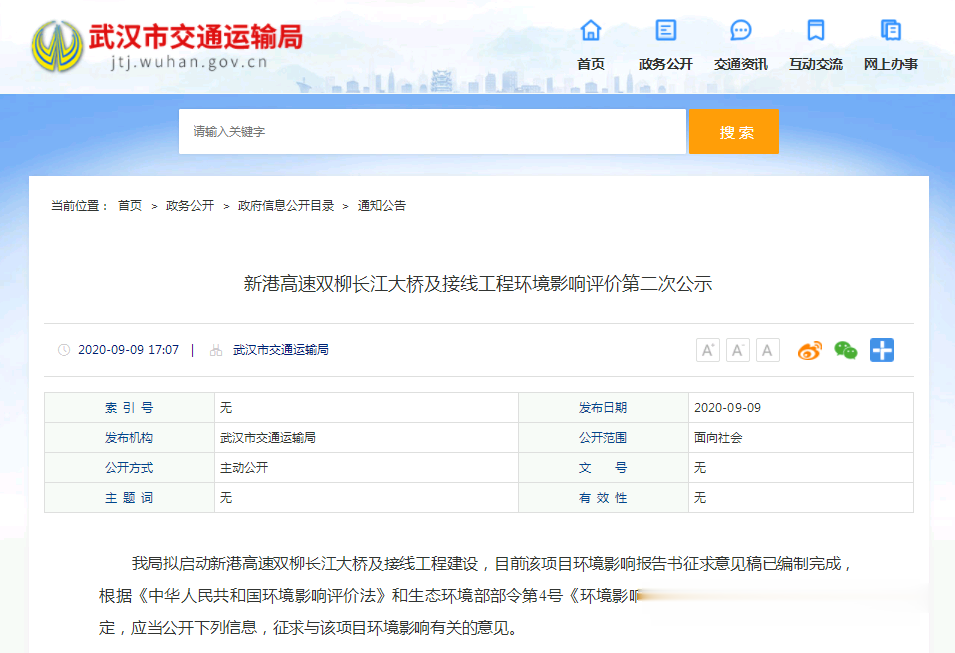Open the 通知公告 breadcrumb link

(x=384, y=204)
